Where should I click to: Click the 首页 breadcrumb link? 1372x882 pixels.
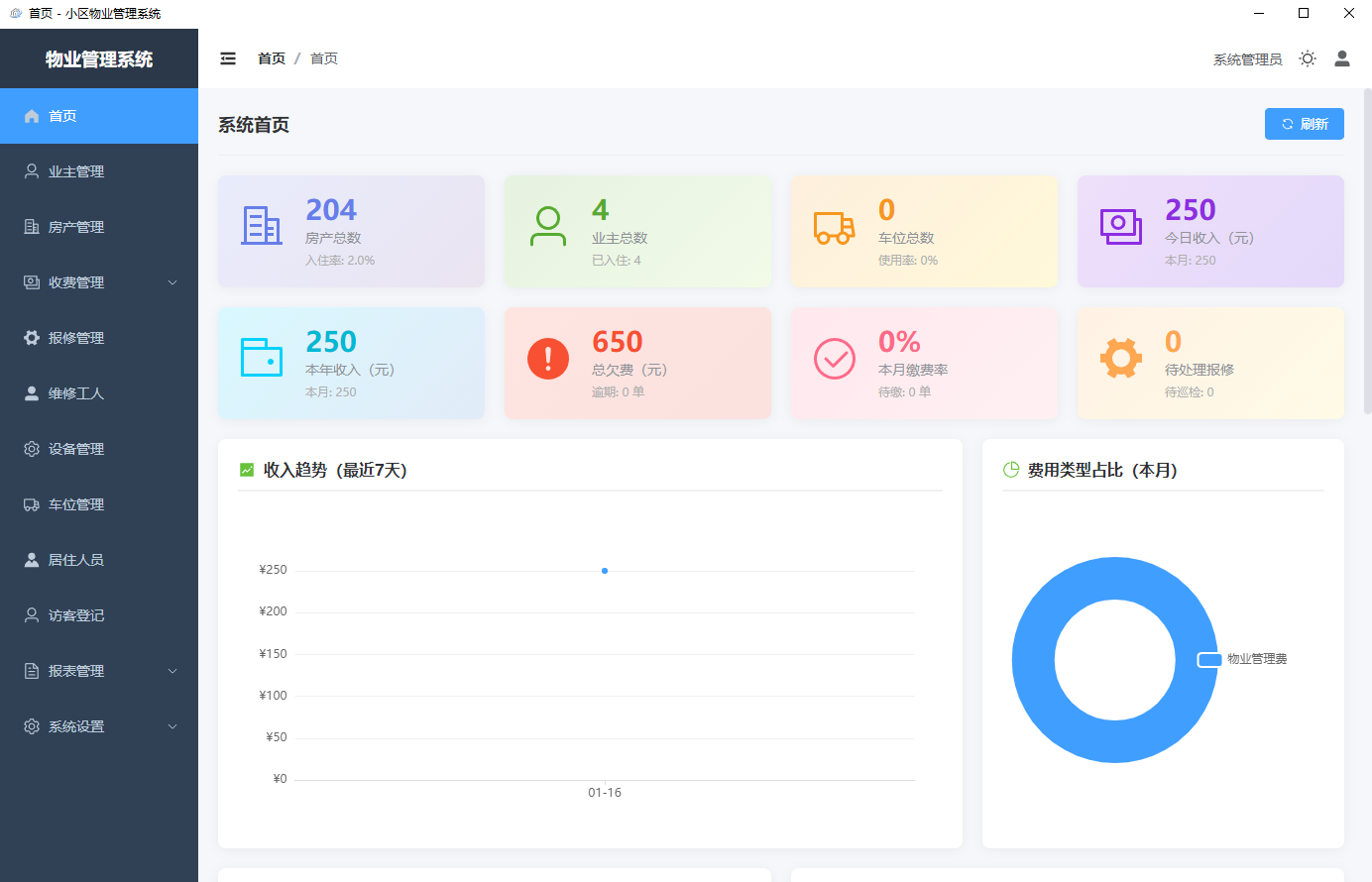pyautogui.click(x=272, y=58)
